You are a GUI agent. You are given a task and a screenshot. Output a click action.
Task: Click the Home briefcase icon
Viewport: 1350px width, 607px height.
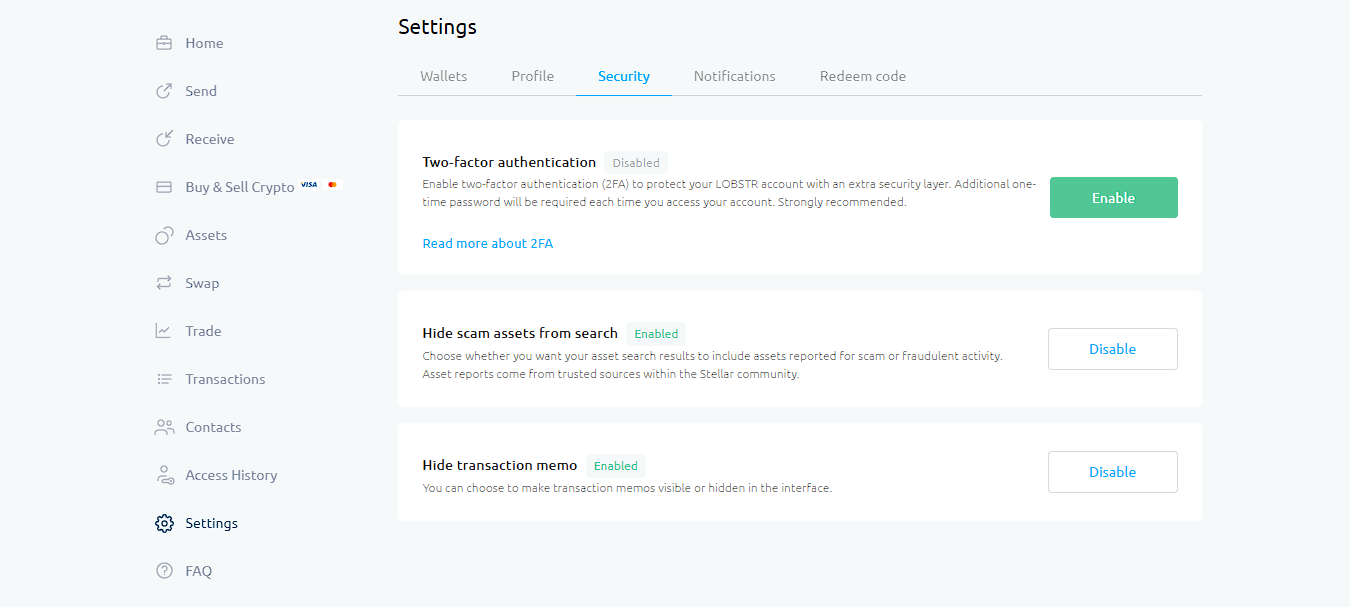(x=164, y=43)
